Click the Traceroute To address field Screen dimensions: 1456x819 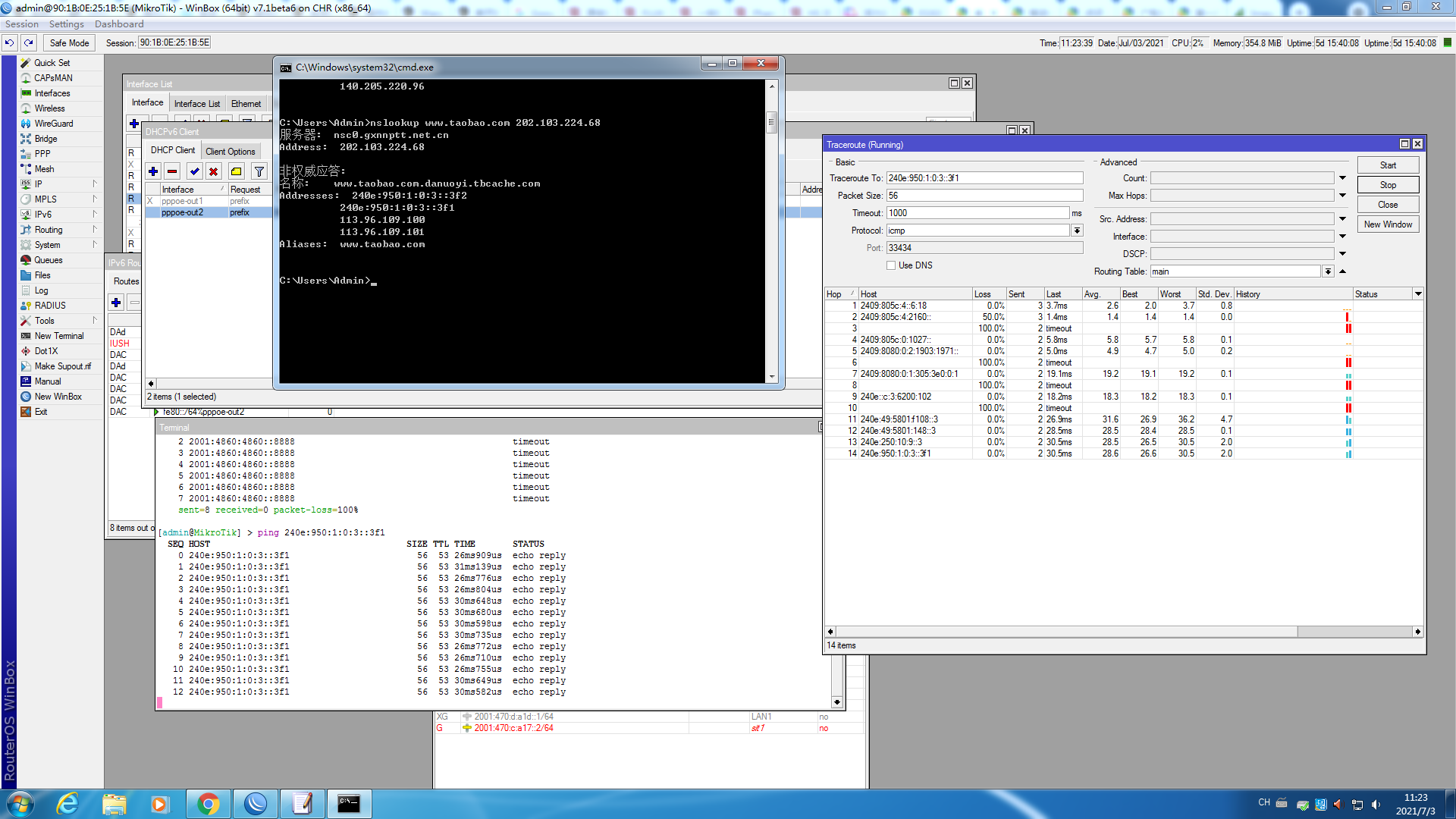pos(984,178)
